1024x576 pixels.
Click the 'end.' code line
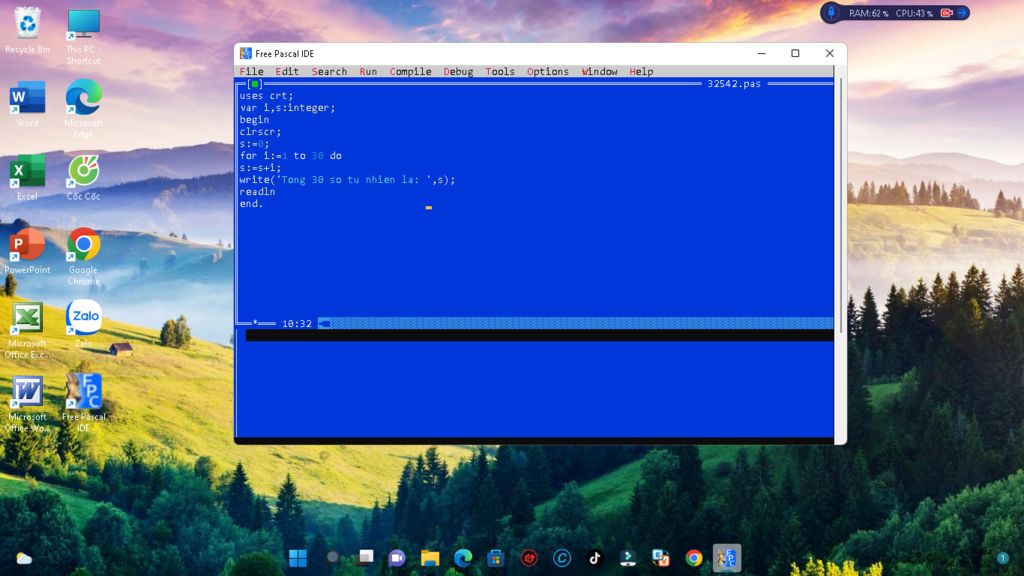point(251,204)
